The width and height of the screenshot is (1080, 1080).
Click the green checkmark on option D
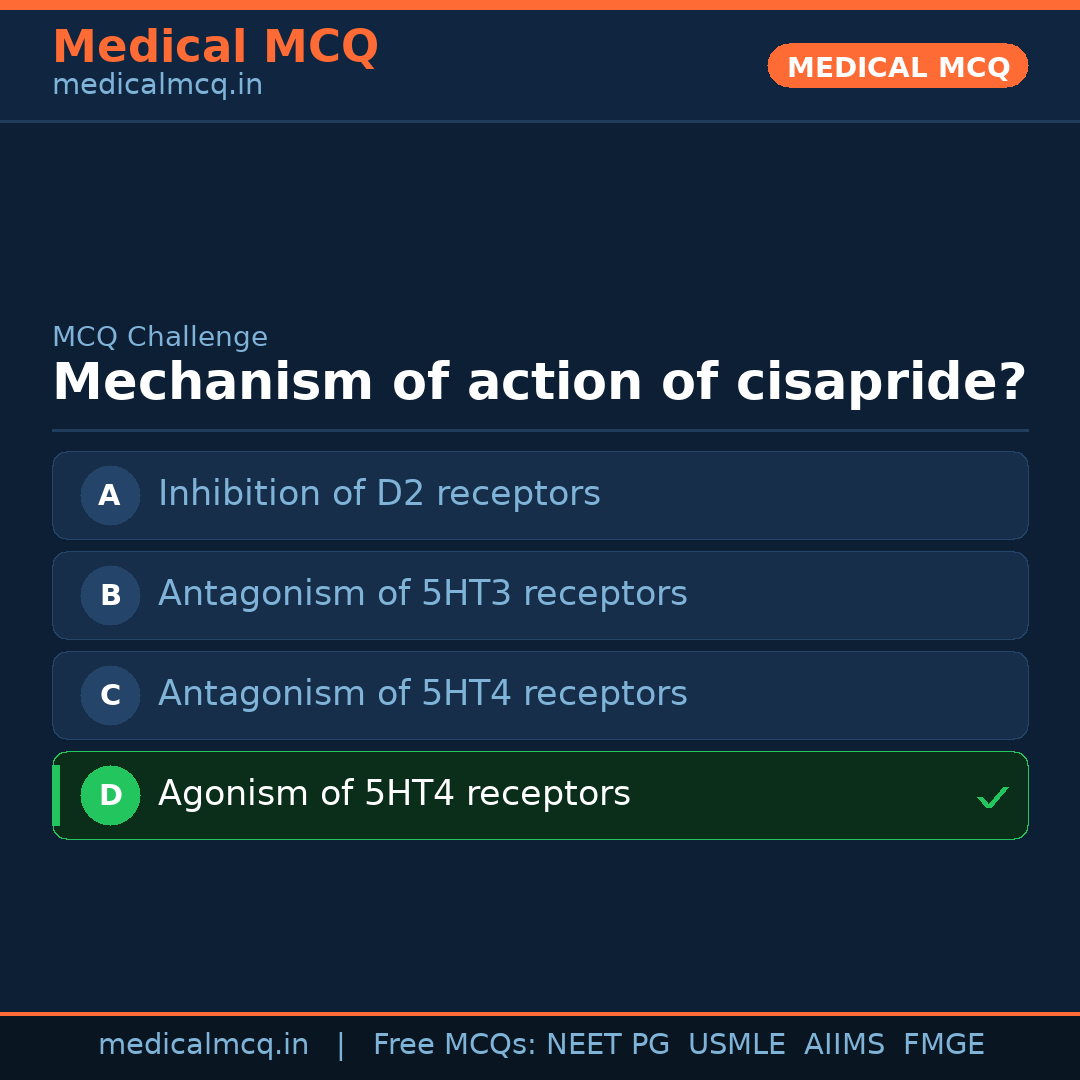point(992,797)
